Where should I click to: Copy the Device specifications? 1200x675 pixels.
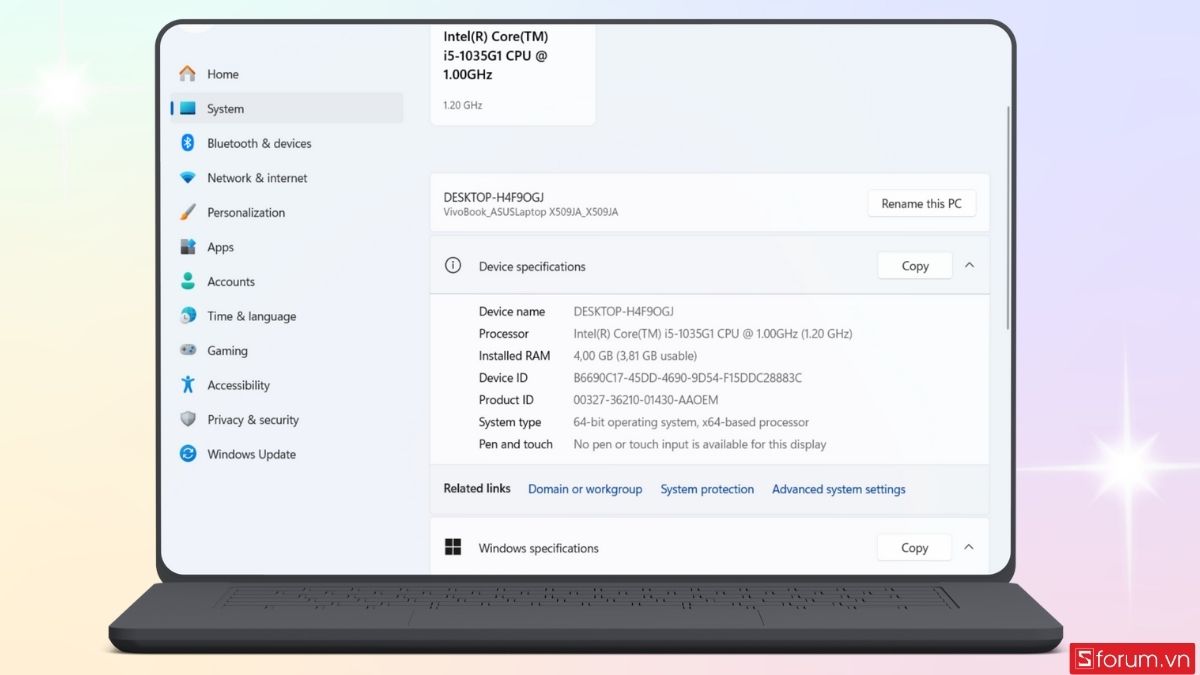(x=915, y=266)
